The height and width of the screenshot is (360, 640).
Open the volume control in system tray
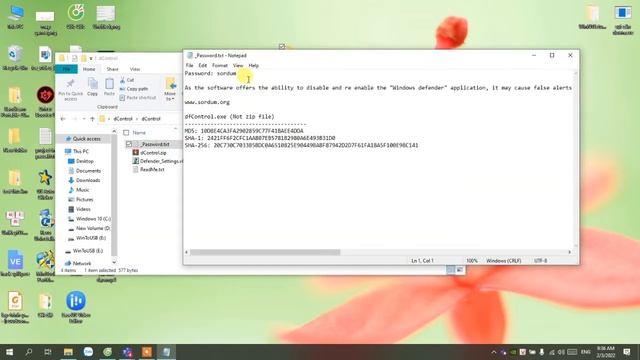561,352
